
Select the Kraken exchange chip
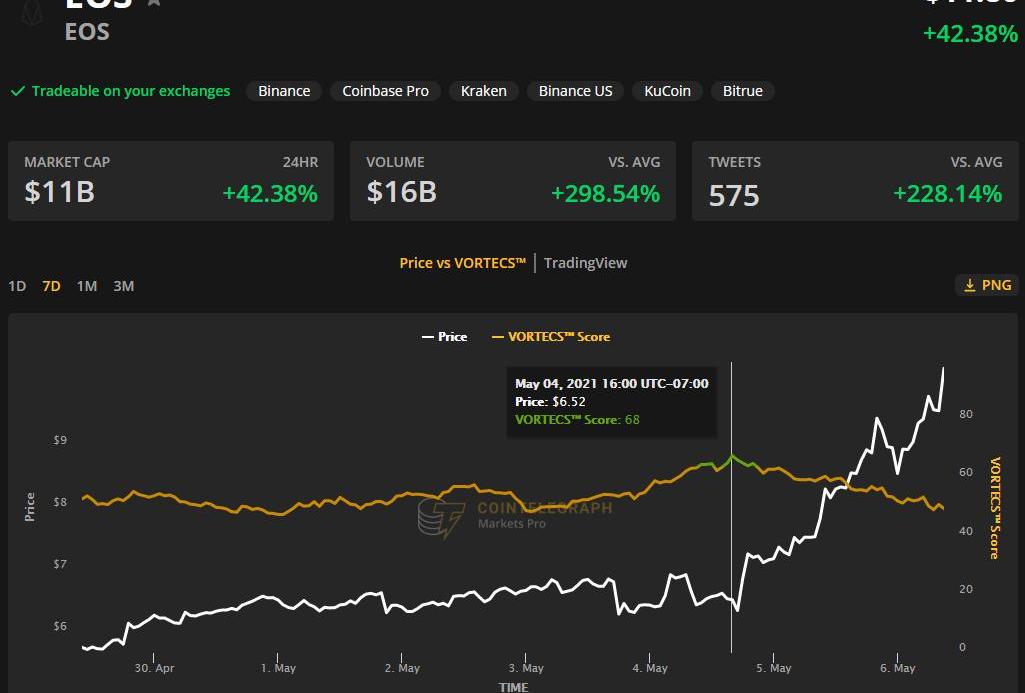click(x=483, y=91)
